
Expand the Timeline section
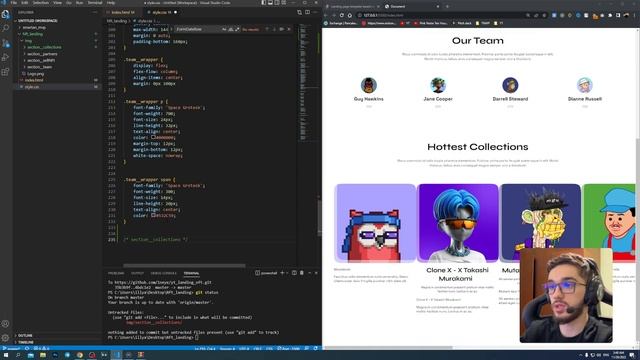26,342
